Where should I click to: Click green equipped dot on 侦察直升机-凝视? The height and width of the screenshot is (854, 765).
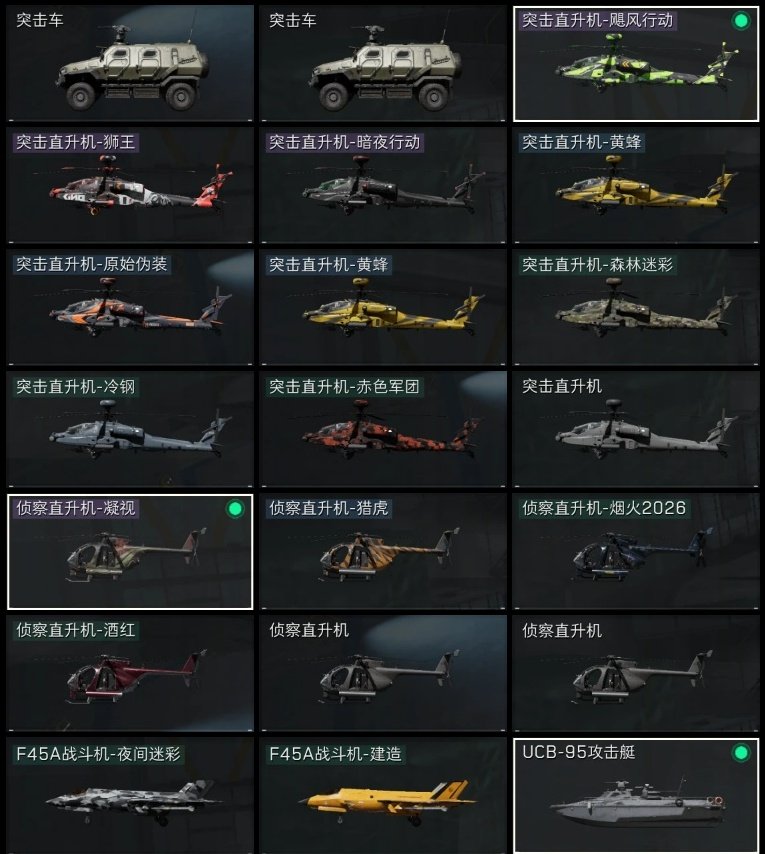235,509
